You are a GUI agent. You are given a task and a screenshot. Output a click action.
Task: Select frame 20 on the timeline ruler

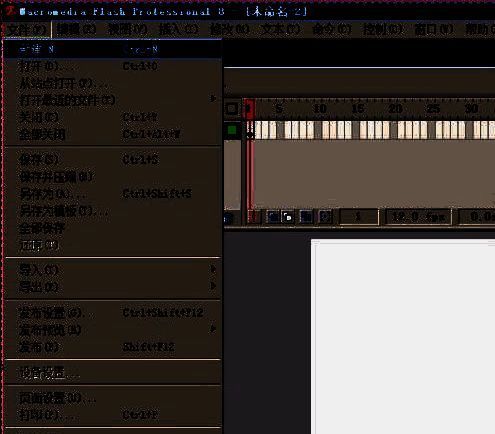395,109
